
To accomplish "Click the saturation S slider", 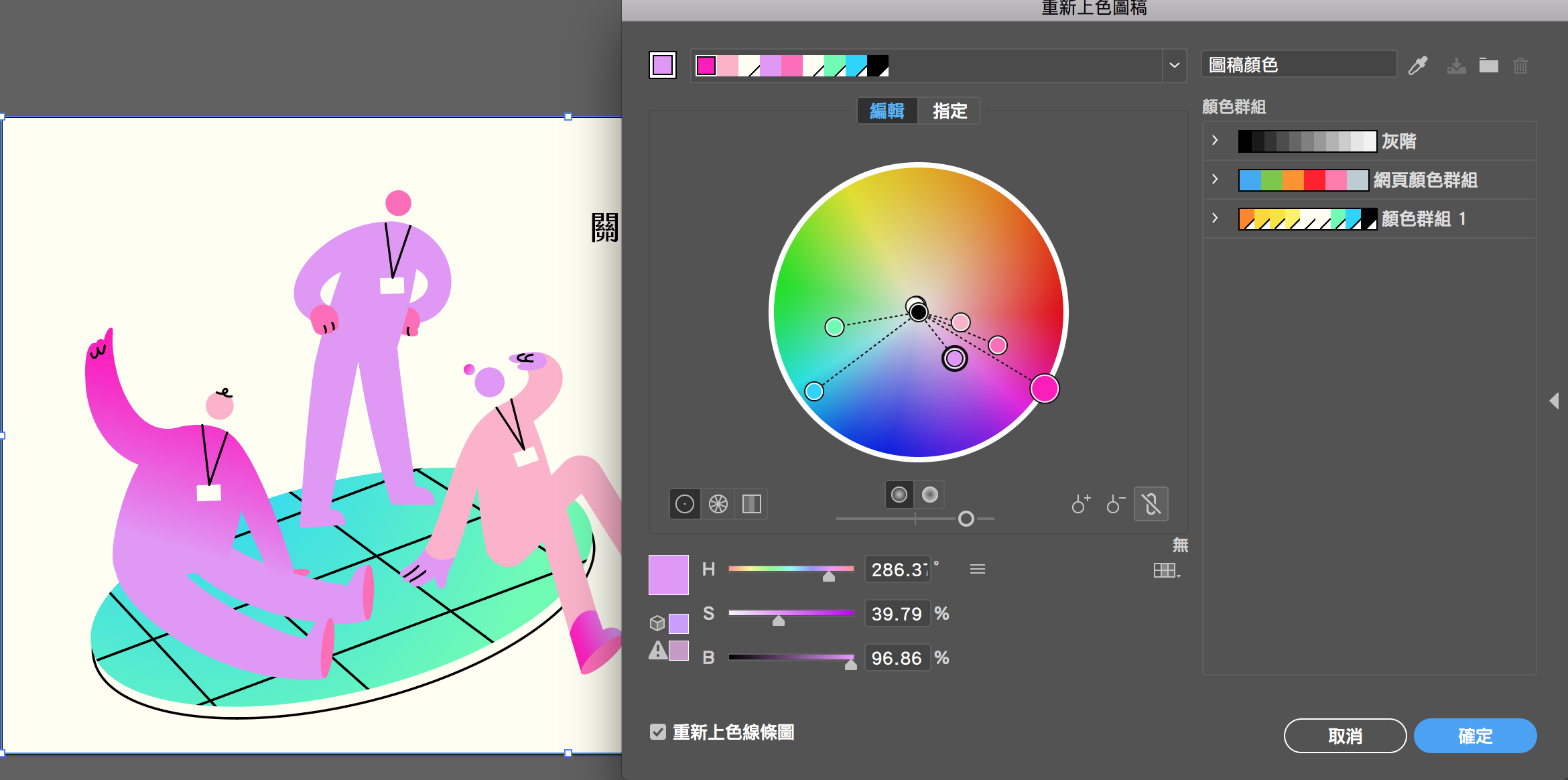I will [791, 613].
